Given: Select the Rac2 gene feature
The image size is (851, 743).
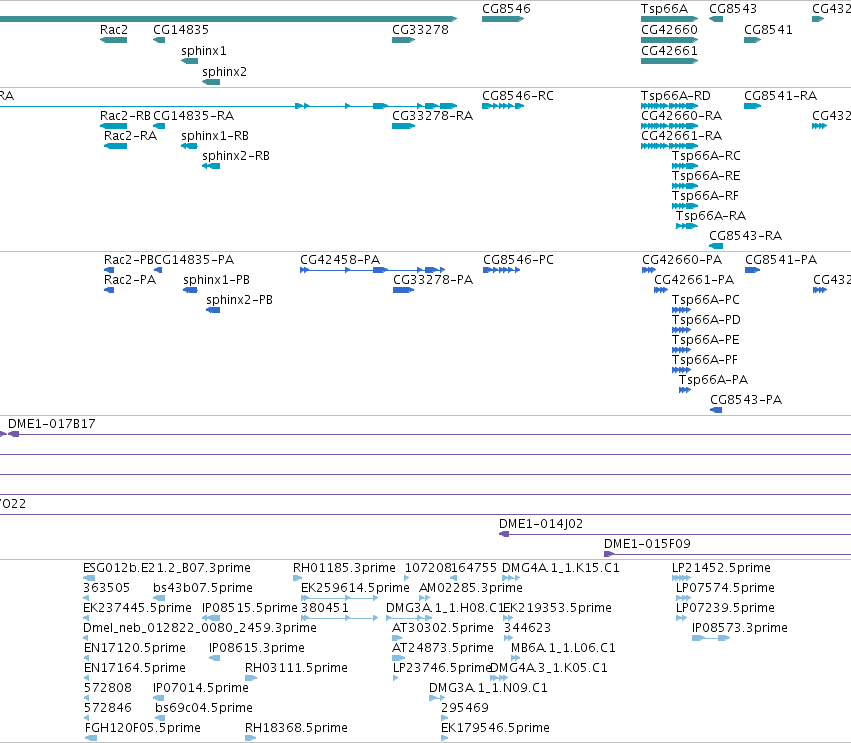Looking at the screenshot, I should [113, 40].
